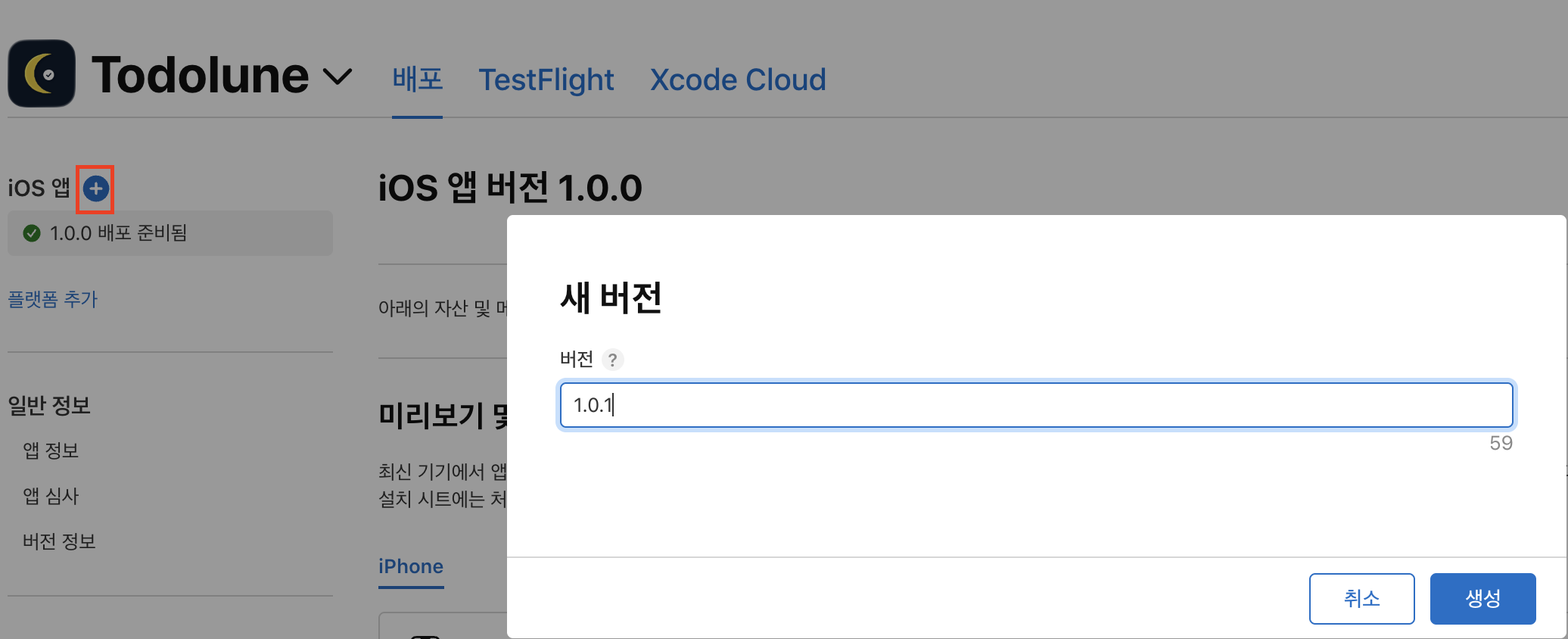Screen dimensions: 1568x639
Task: Click the green checkmark status icon
Action: pos(32,233)
